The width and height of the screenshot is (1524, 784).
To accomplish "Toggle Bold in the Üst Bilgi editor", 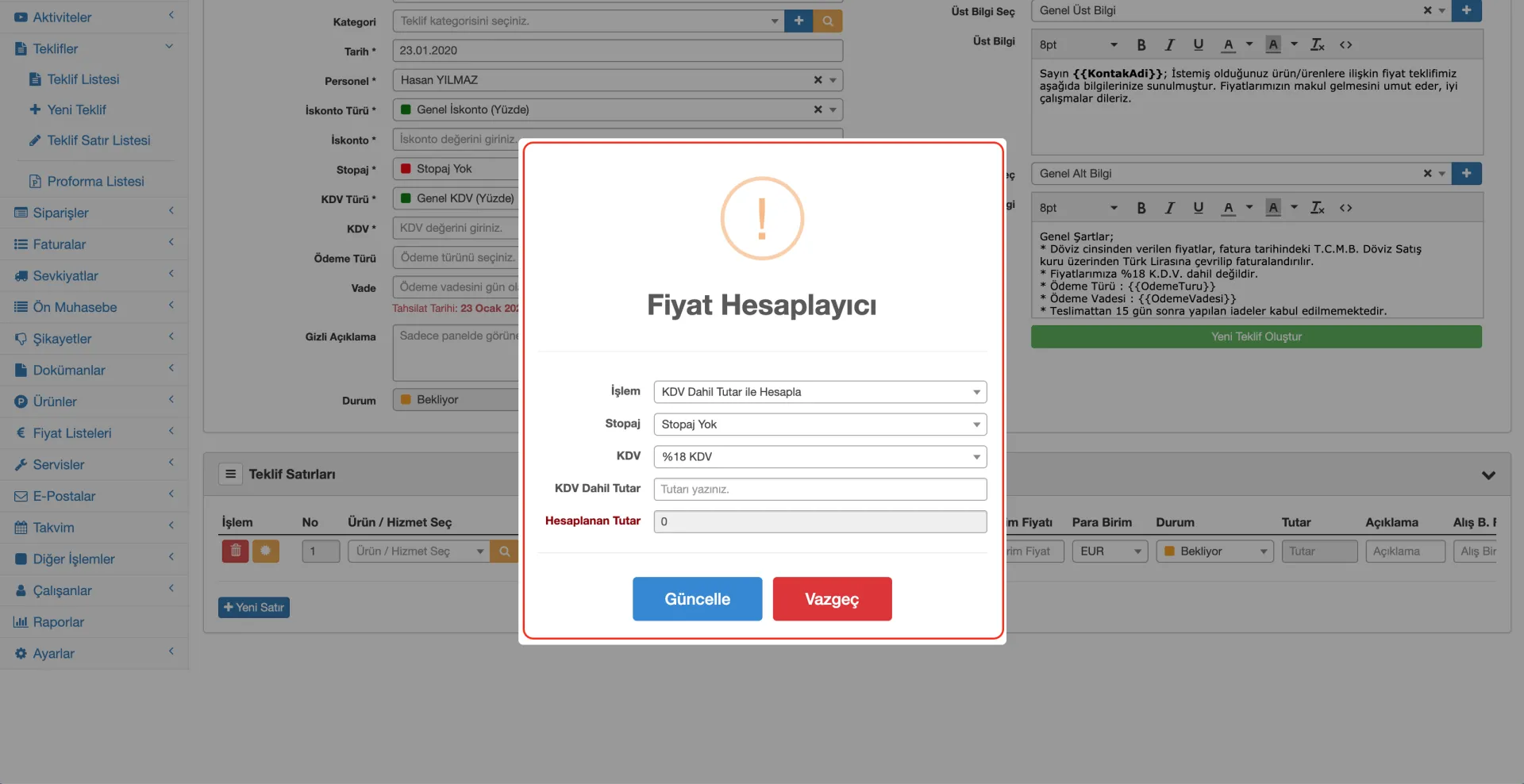I will pyautogui.click(x=1141, y=45).
